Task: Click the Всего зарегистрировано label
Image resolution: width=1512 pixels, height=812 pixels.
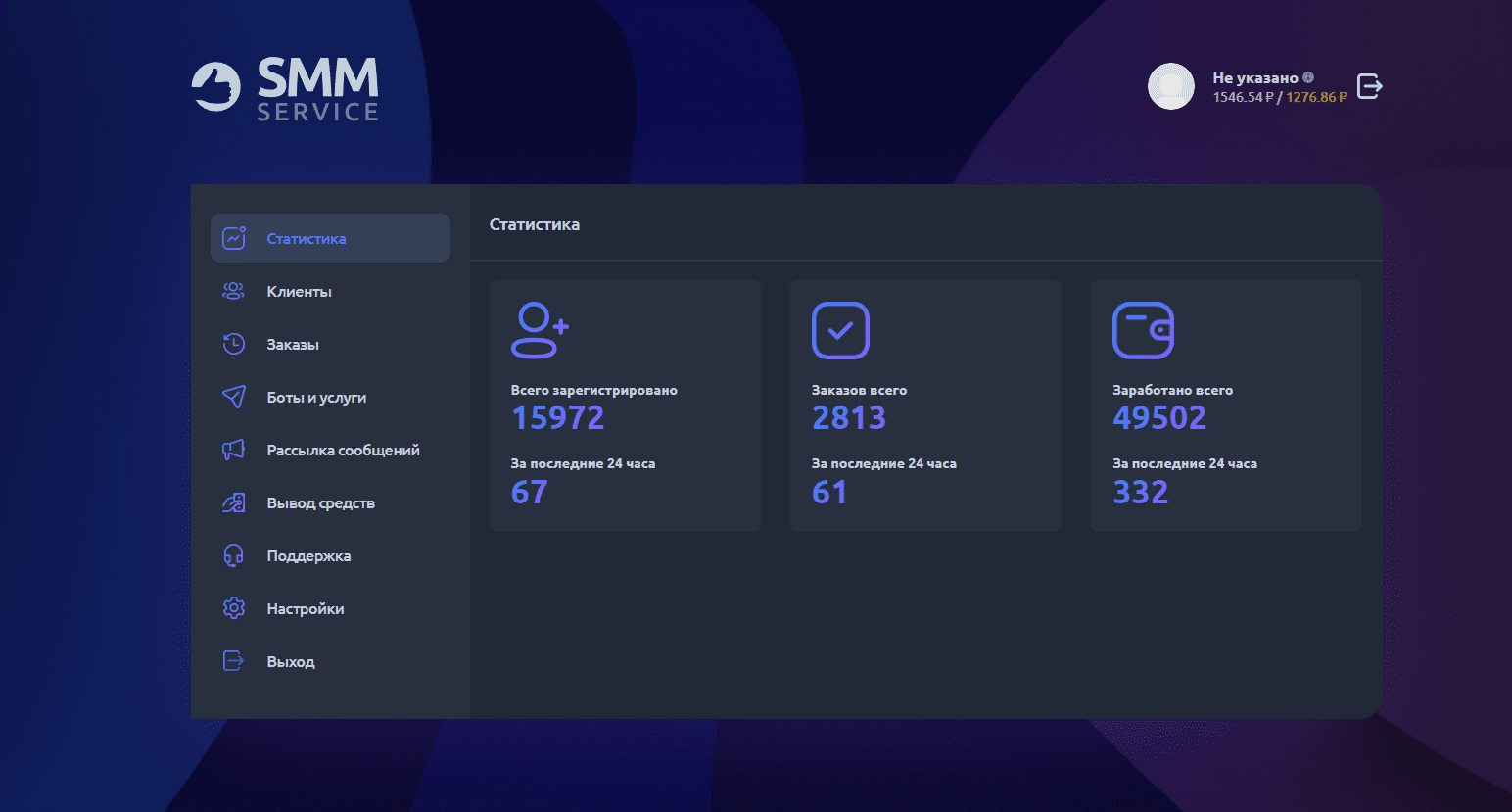Action: coord(593,390)
